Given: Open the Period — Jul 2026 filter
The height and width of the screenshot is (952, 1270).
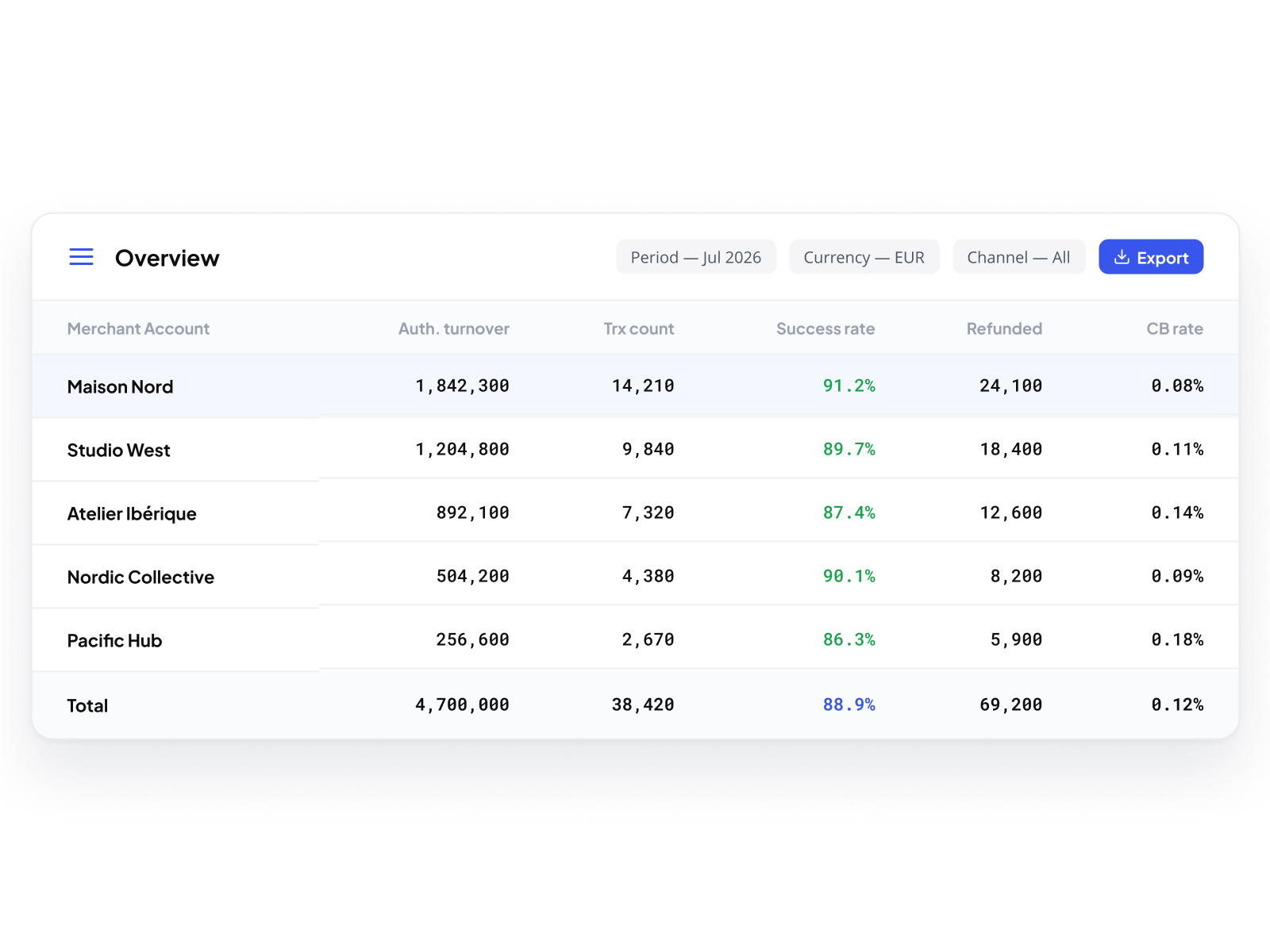Looking at the screenshot, I should [696, 257].
